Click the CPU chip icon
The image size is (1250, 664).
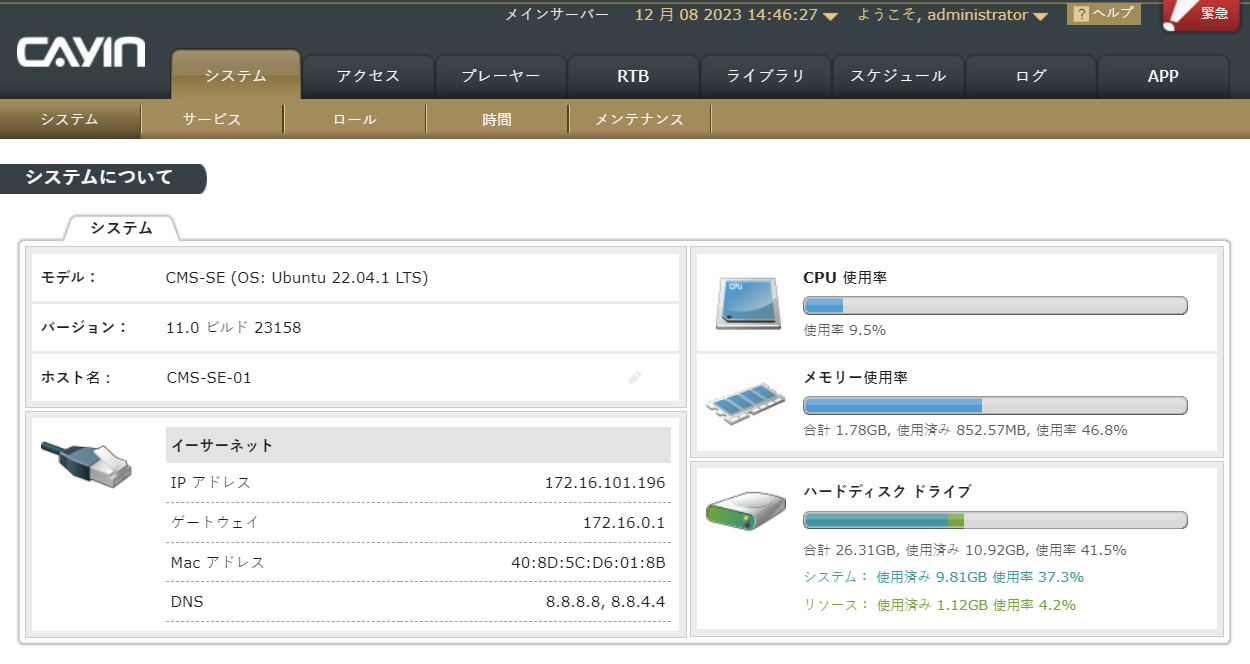[748, 302]
